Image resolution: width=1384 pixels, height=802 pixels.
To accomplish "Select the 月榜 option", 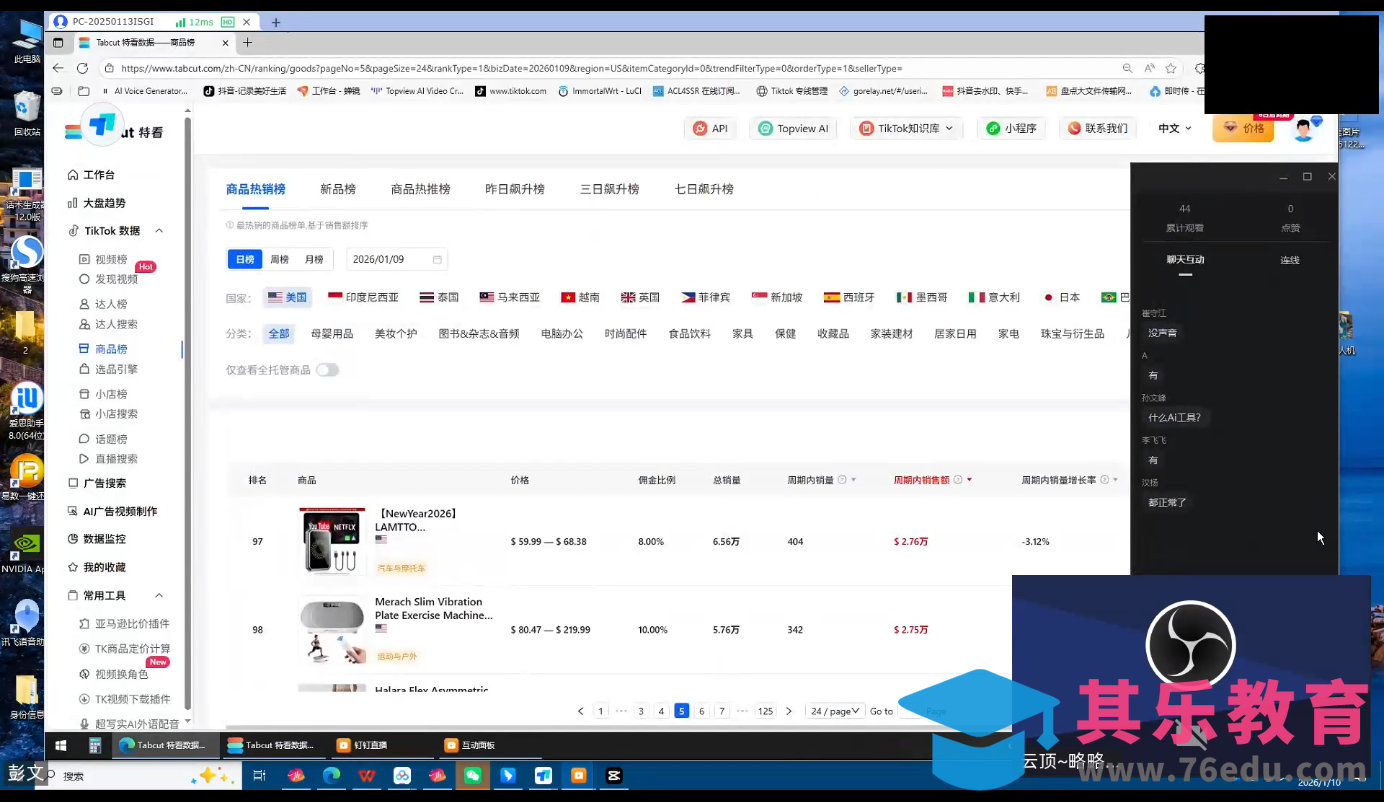I will 314,259.
